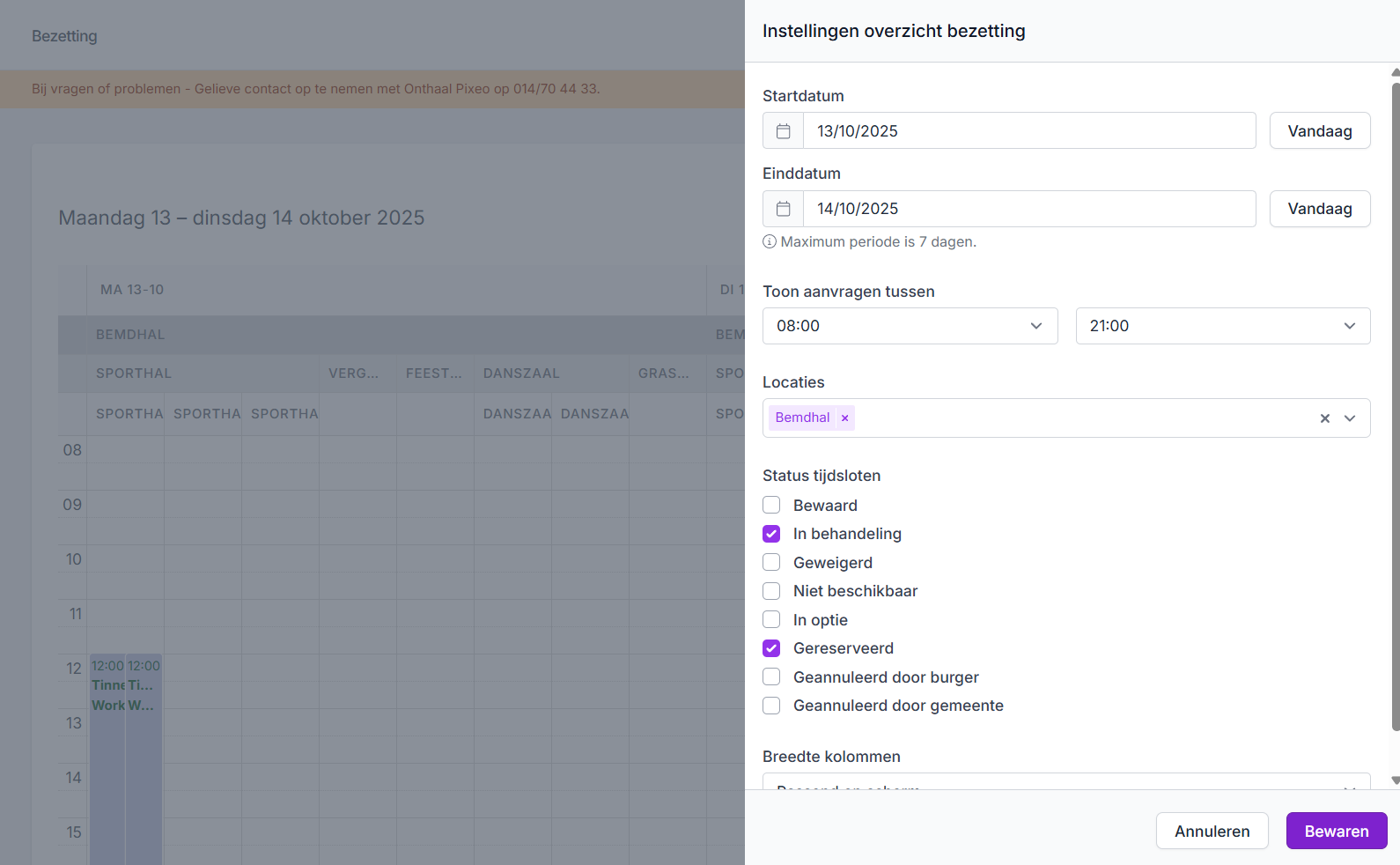The width and height of the screenshot is (1400, 865).
Task: Open the 08:00 start time dropdown
Action: pos(910,326)
